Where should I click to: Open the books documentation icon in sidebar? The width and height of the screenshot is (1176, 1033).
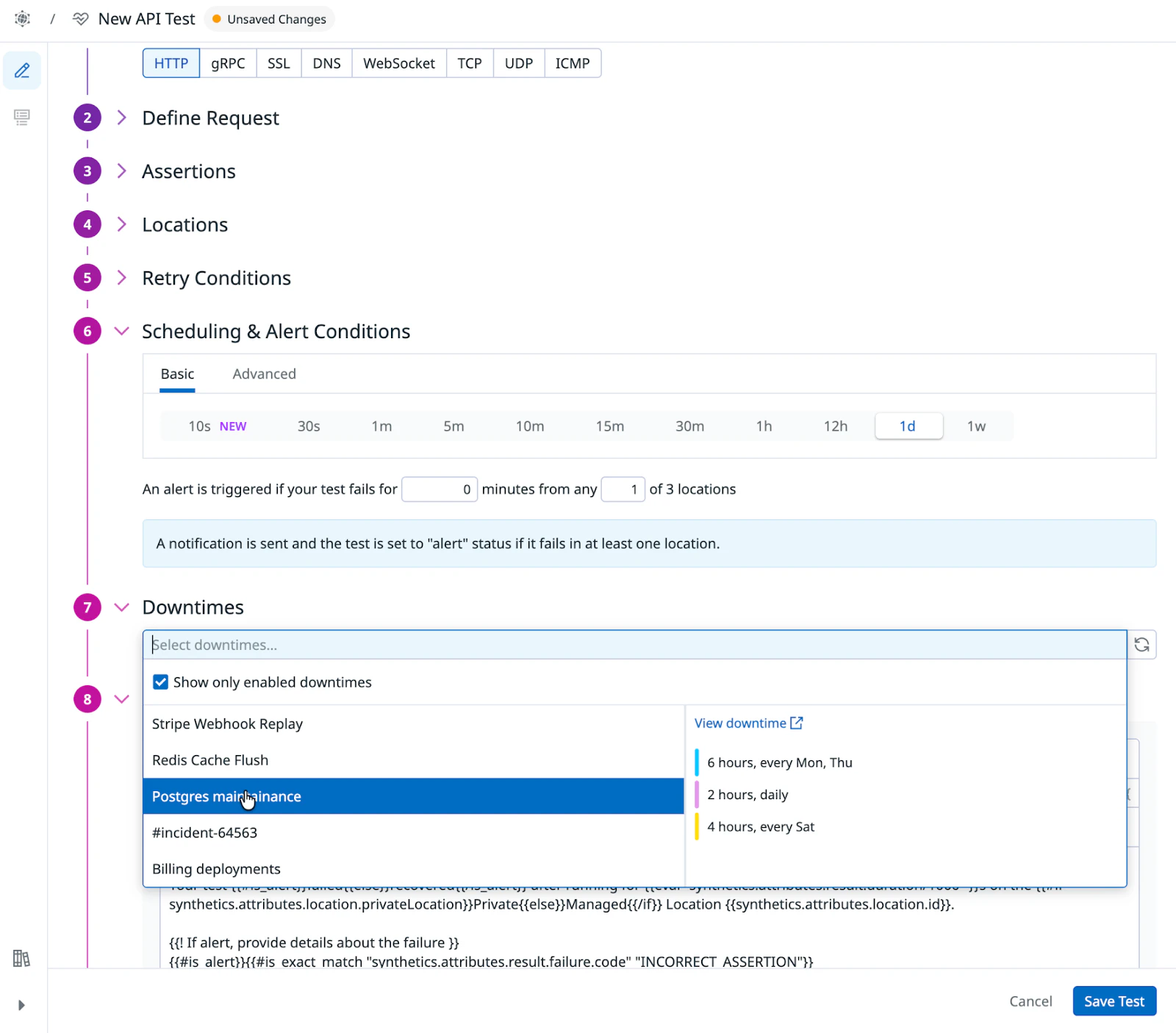coord(21,958)
